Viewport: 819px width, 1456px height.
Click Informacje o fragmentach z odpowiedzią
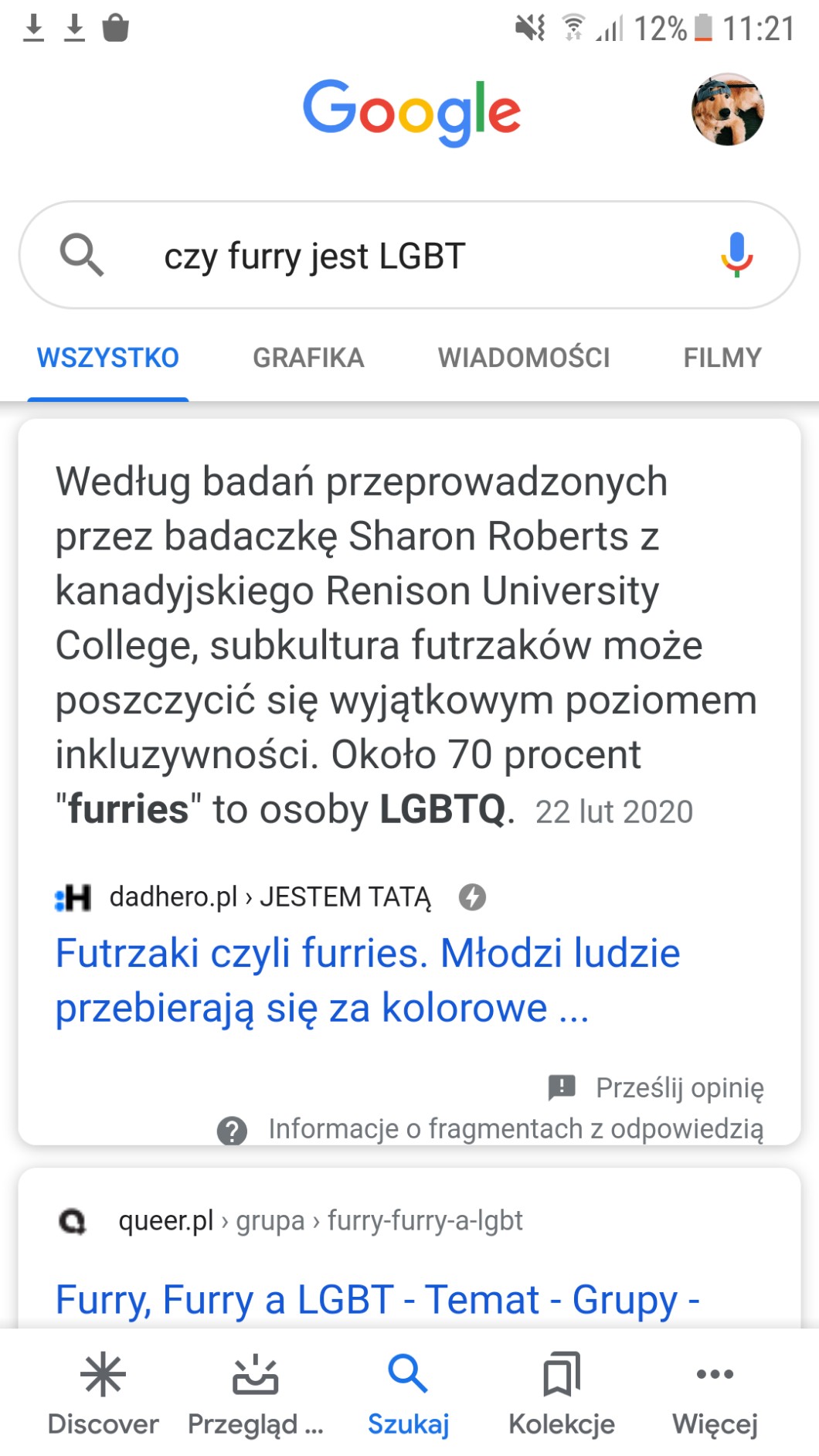tap(515, 1129)
